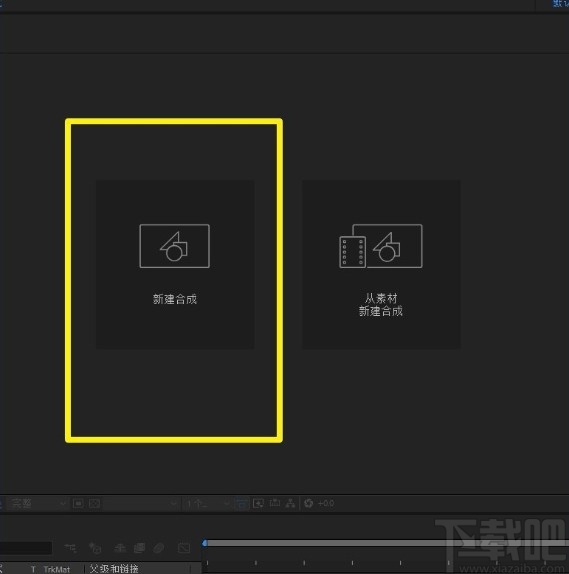Toggle the transparency grid icon

click(x=94, y=504)
